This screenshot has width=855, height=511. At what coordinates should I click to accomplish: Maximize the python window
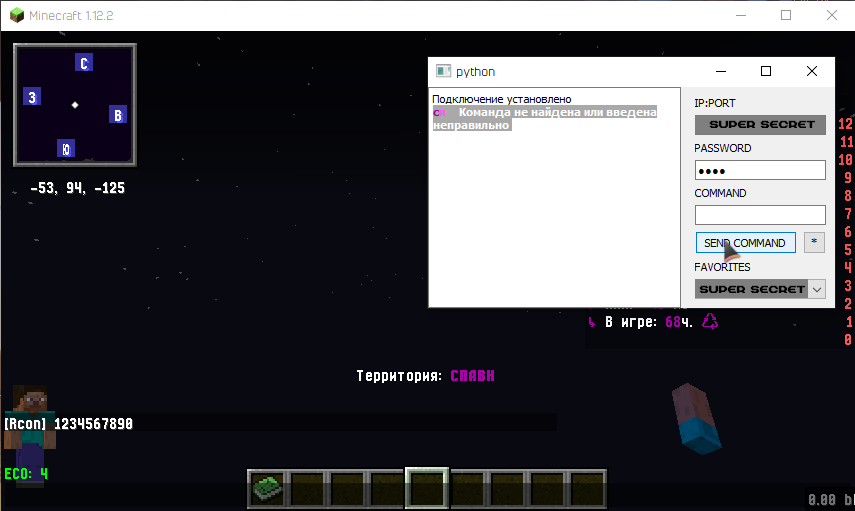coord(766,71)
